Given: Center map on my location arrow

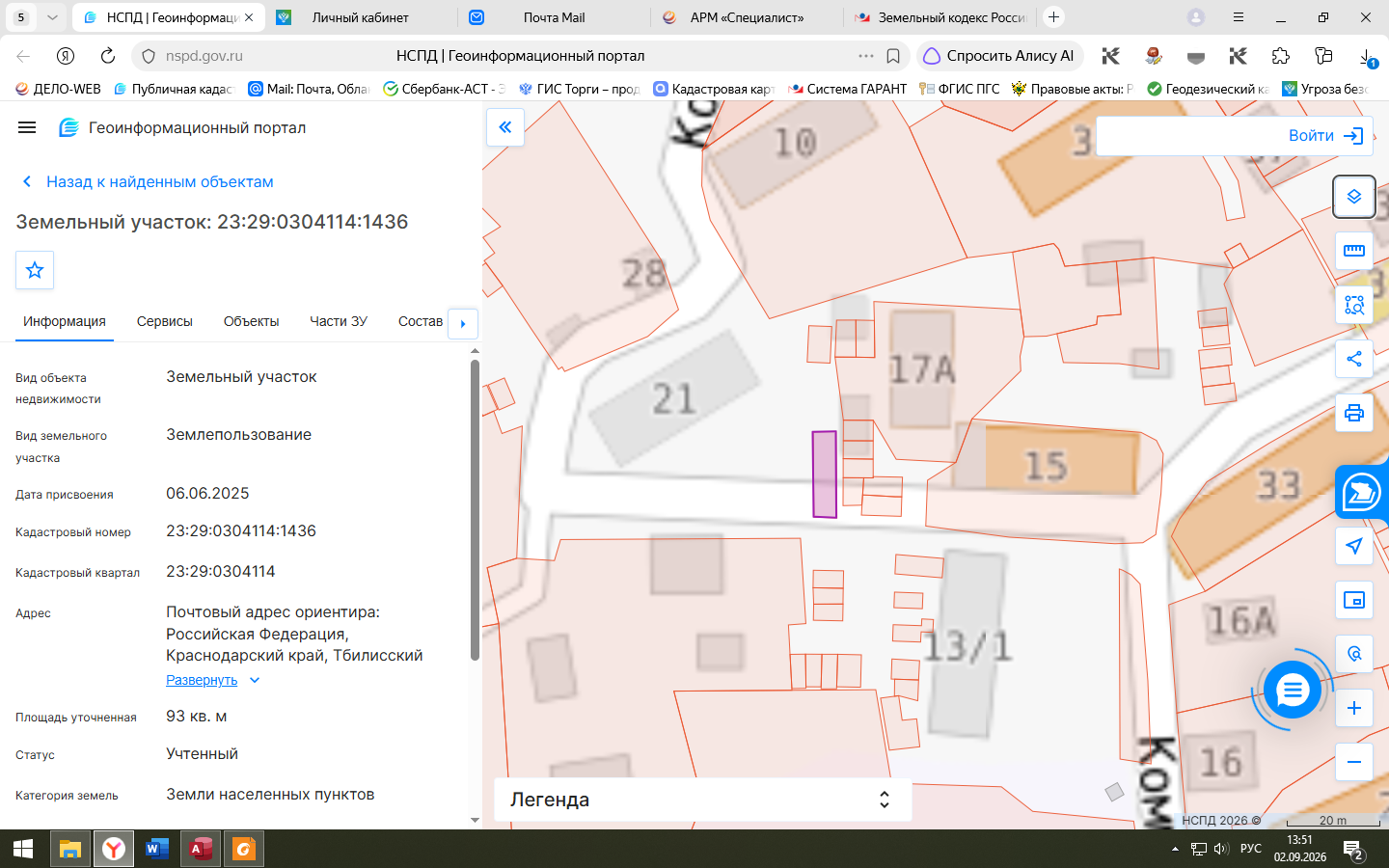Looking at the screenshot, I should [x=1354, y=546].
